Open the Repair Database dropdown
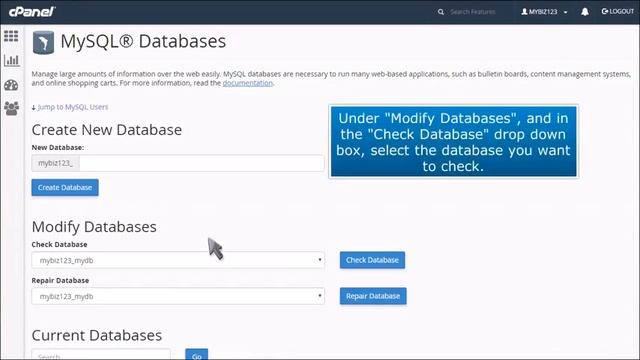This screenshot has width=640, height=360. point(178,296)
